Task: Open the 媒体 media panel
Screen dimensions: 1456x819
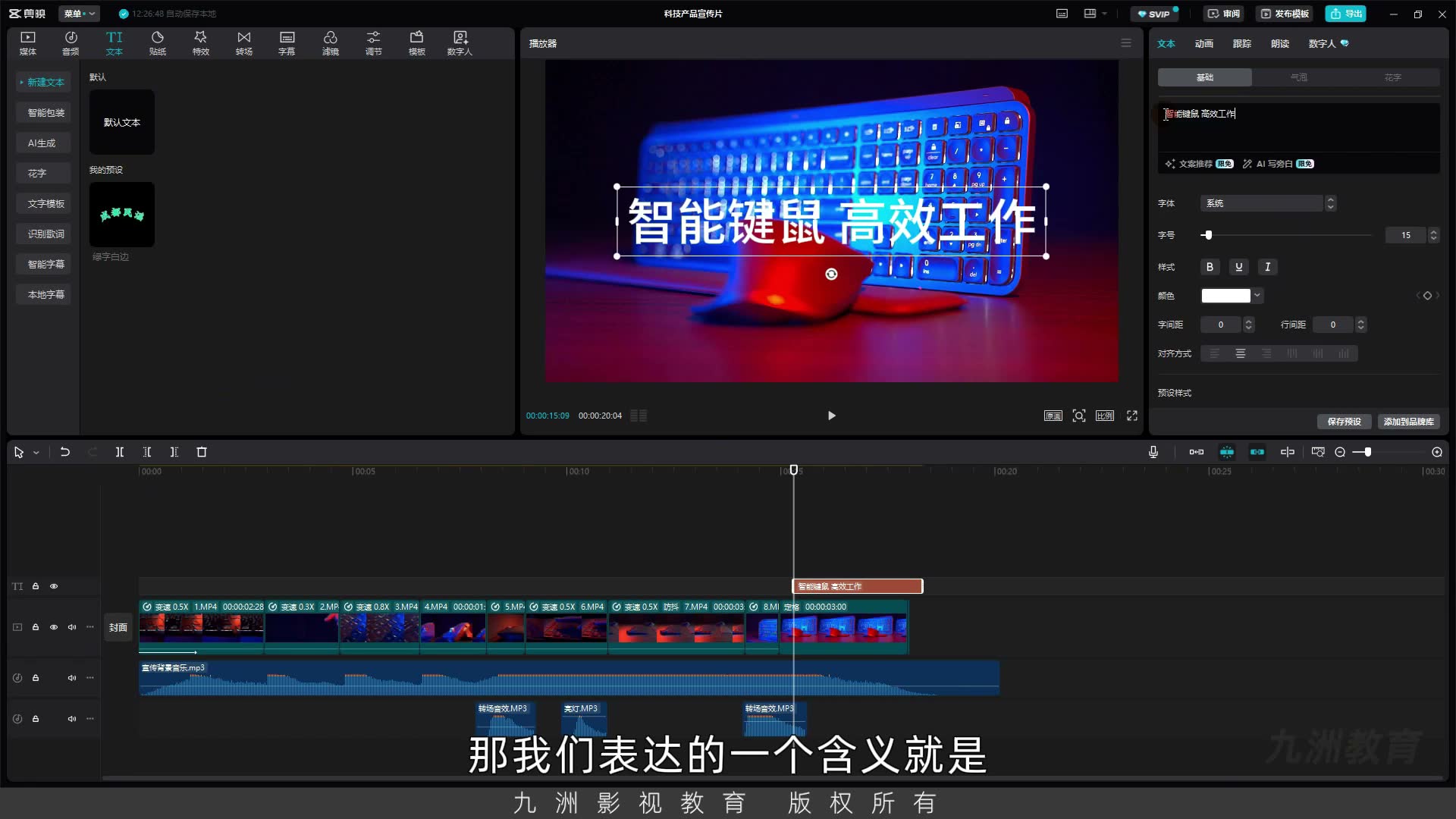Action: pyautogui.click(x=28, y=43)
